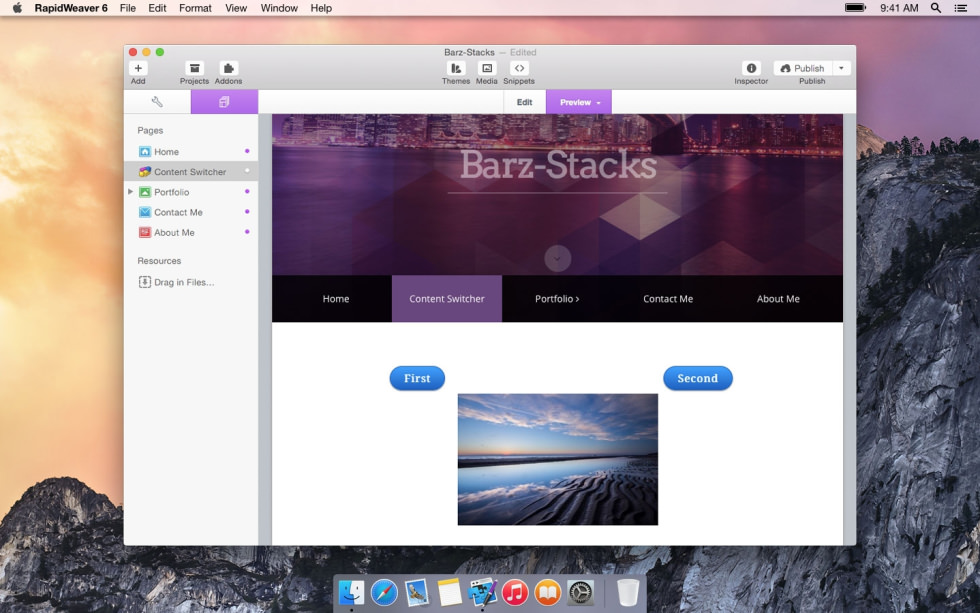
Task: Select Content Switcher page in sidebar
Action: click(191, 171)
